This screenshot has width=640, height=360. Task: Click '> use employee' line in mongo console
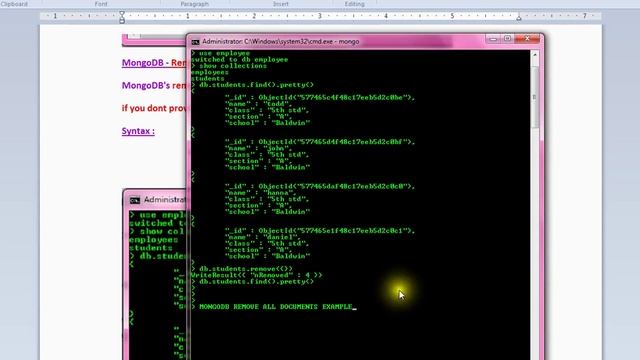[x=220, y=53]
